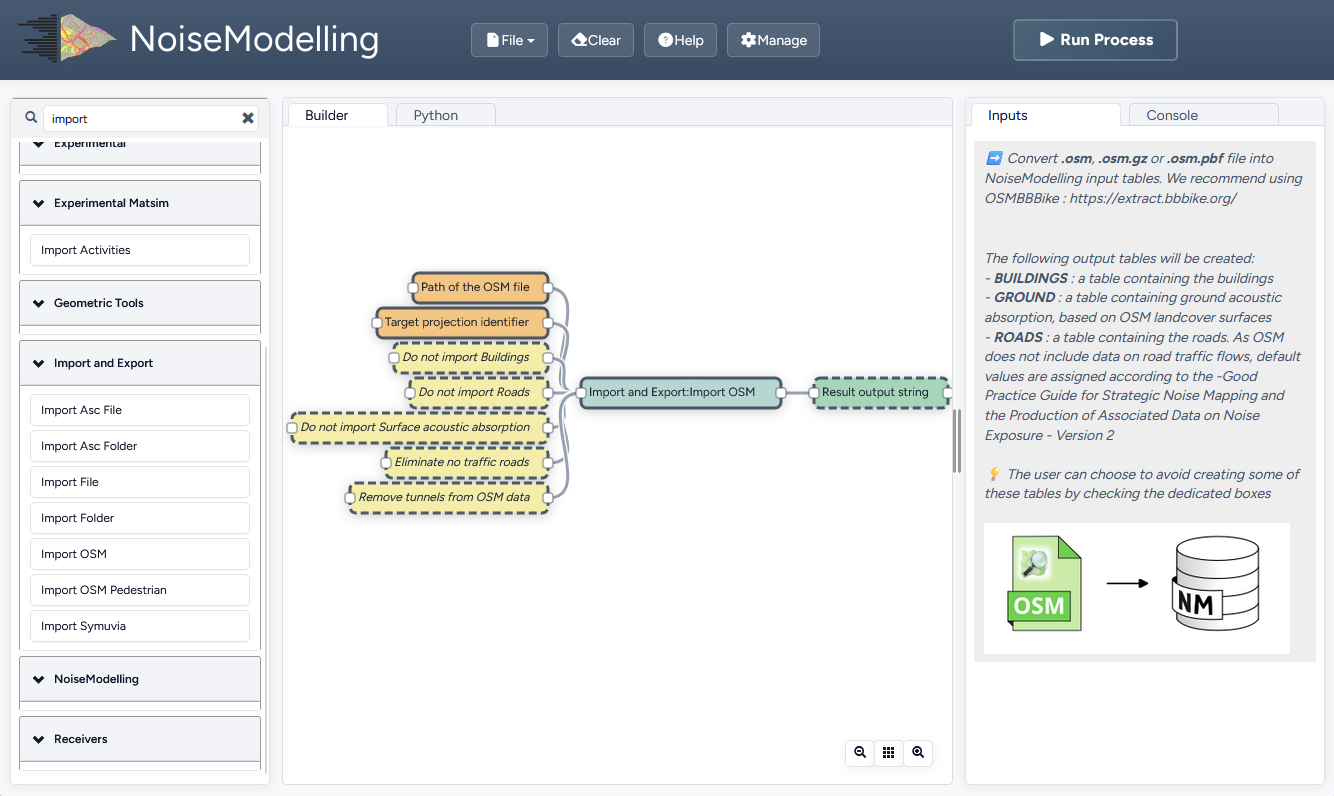Expand the Receivers section
1334x796 pixels.
(x=140, y=739)
